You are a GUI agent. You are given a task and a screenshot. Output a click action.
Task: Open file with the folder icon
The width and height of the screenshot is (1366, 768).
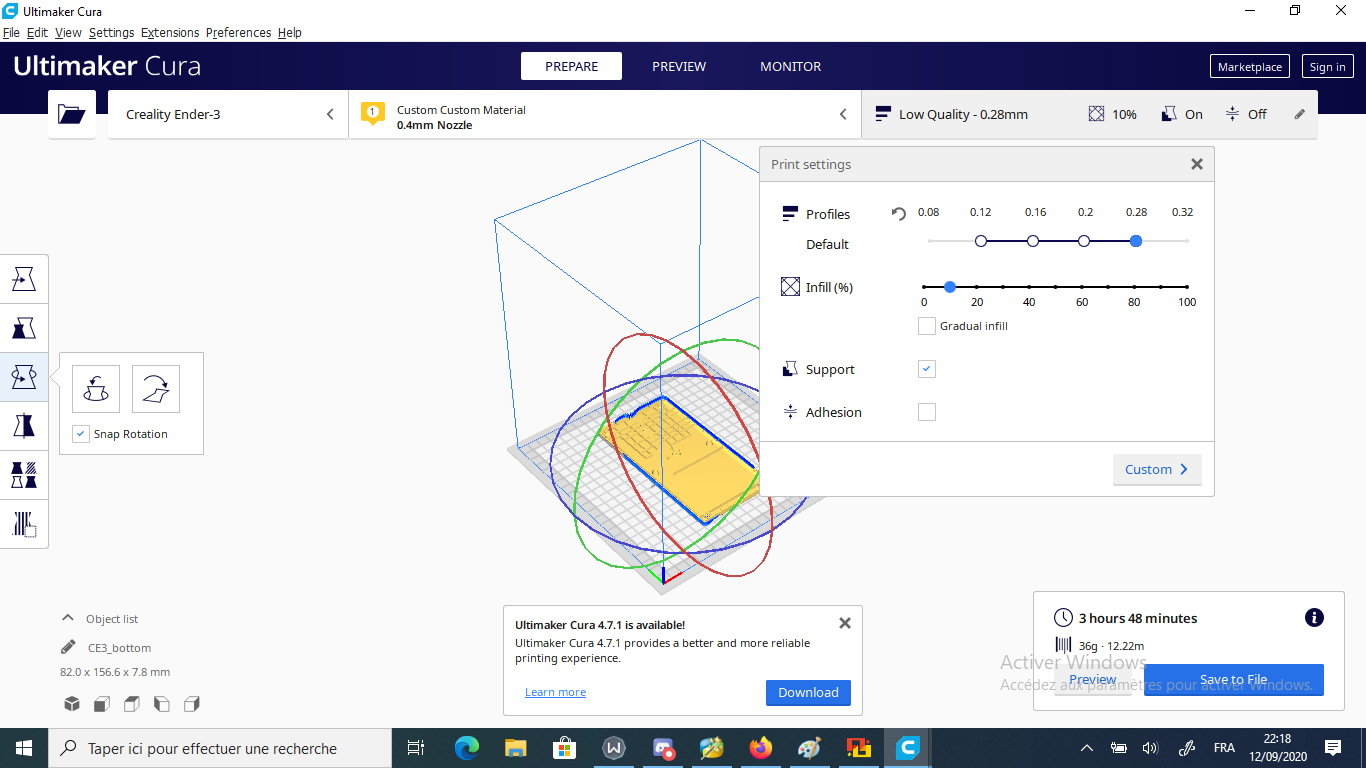coord(72,114)
